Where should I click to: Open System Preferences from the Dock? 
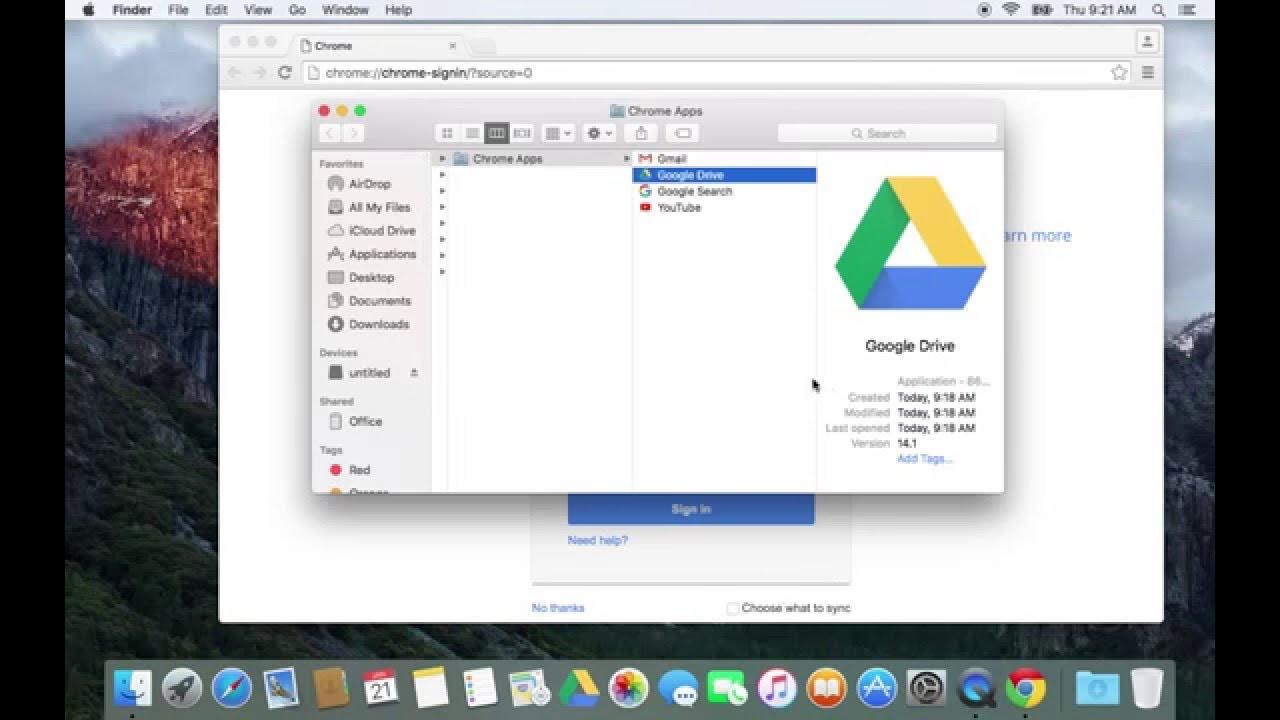[x=926, y=688]
